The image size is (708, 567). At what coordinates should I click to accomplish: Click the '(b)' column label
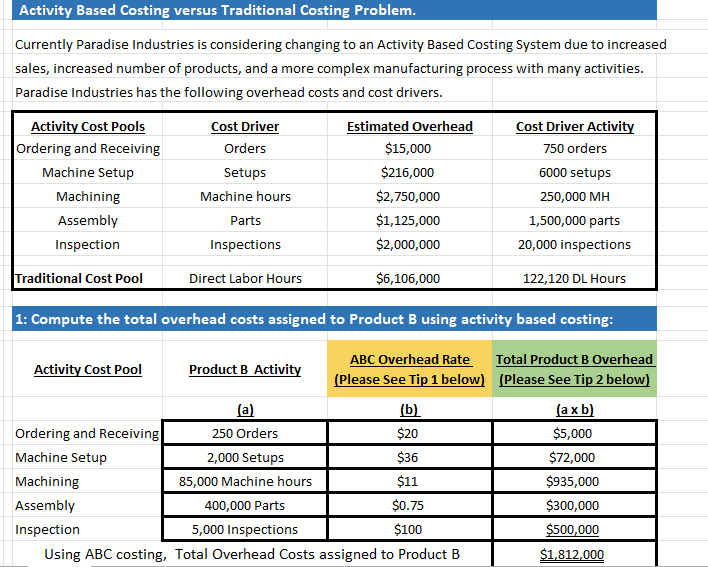click(x=410, y=409)
